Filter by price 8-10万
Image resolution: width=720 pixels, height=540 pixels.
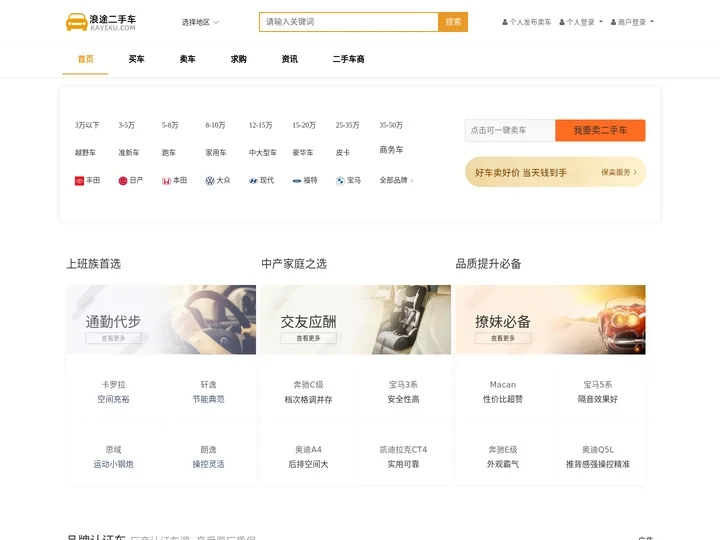point(215,125)
